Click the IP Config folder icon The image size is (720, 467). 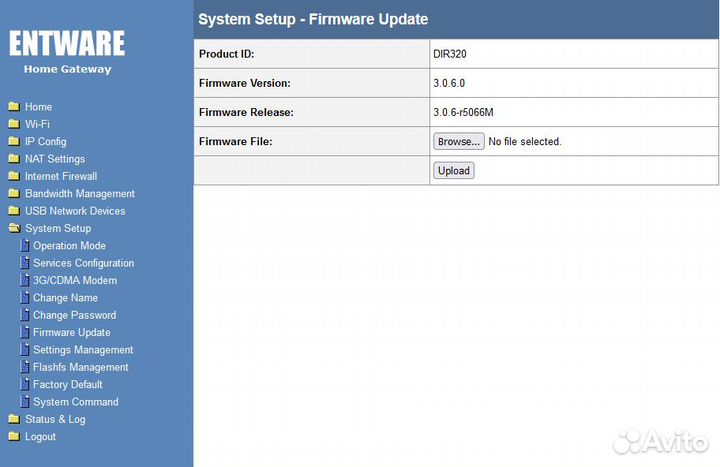click(x=14, y=142)
